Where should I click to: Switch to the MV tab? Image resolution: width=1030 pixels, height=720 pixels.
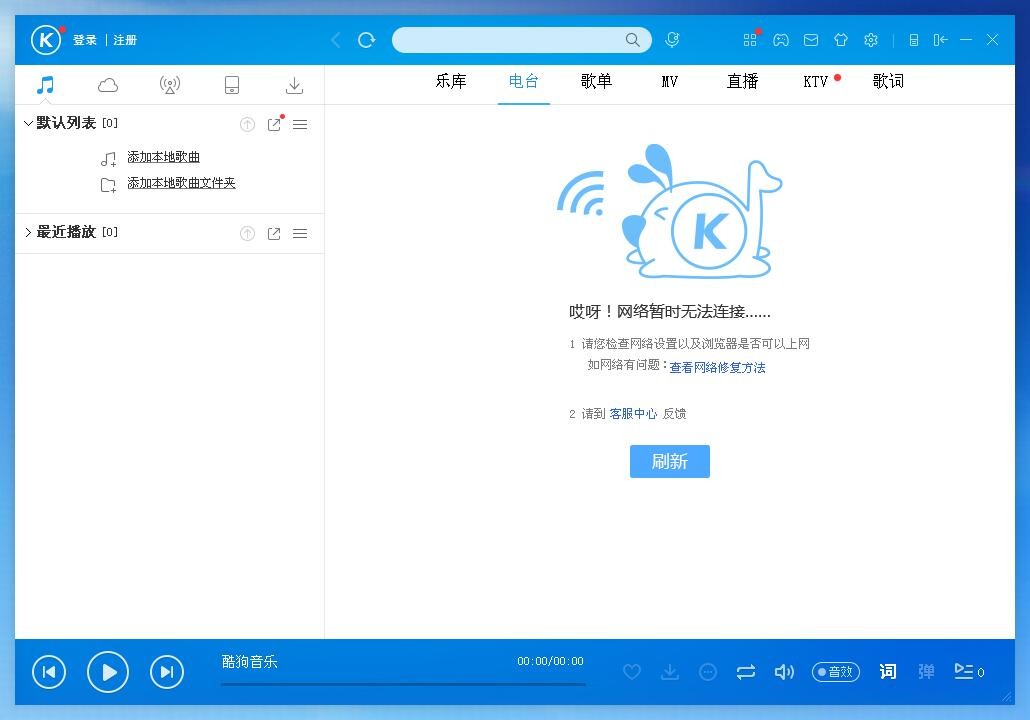669,81
